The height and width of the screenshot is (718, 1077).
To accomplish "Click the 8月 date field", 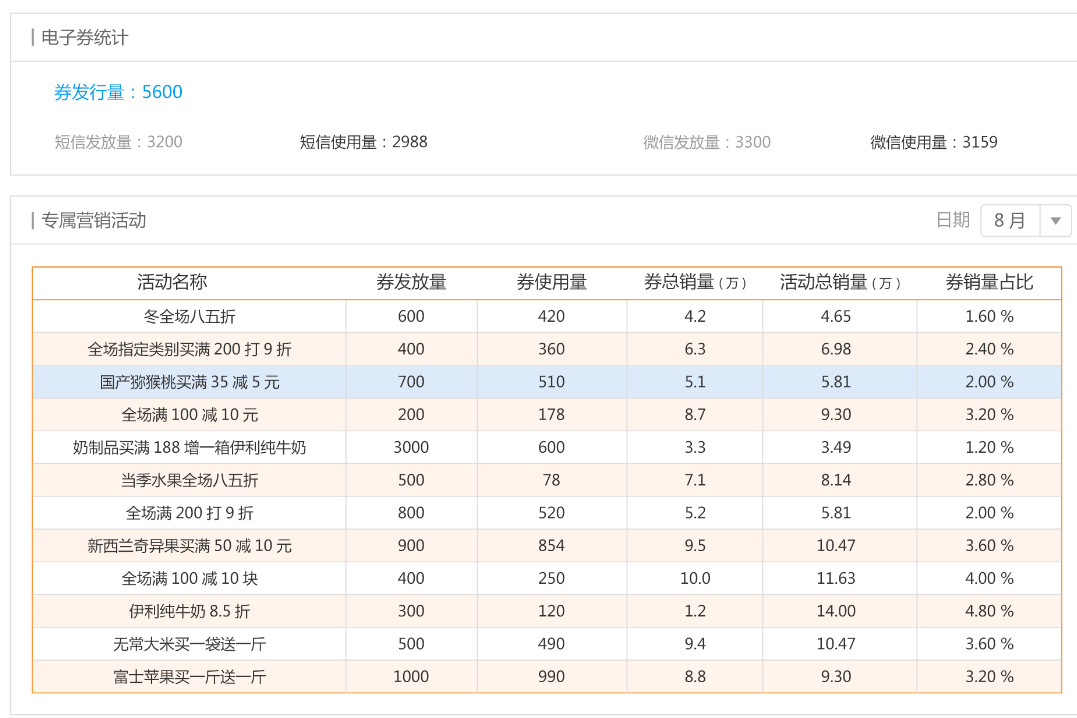I will [1010, 221].
